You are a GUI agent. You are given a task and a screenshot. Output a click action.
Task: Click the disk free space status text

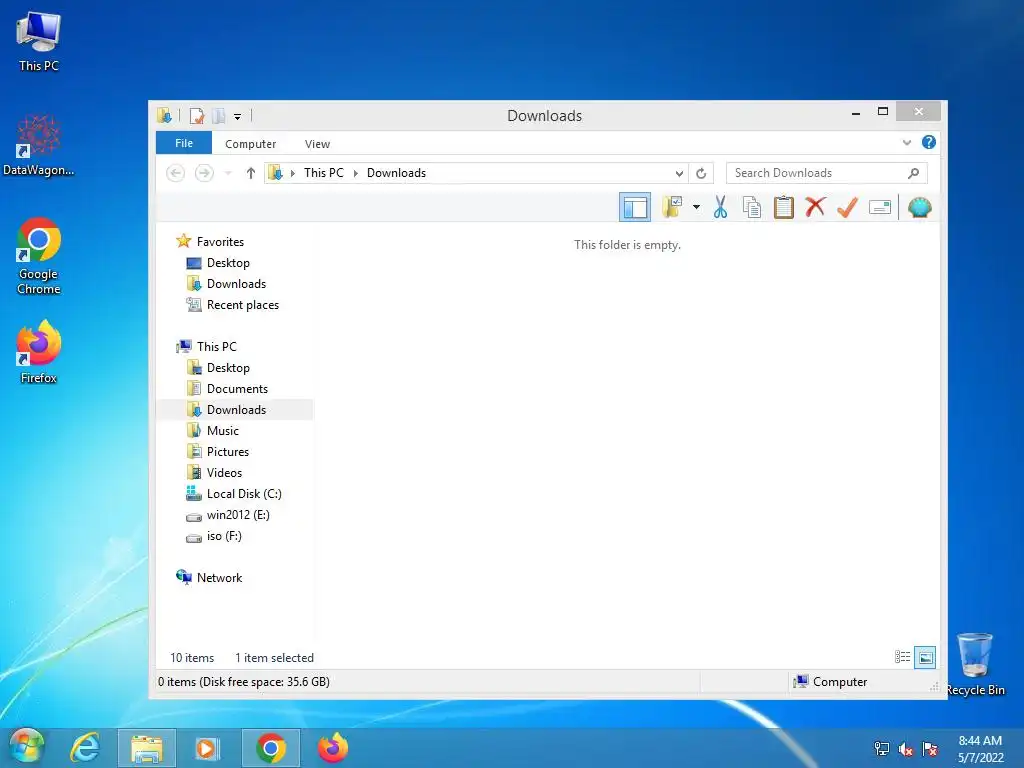244,682
